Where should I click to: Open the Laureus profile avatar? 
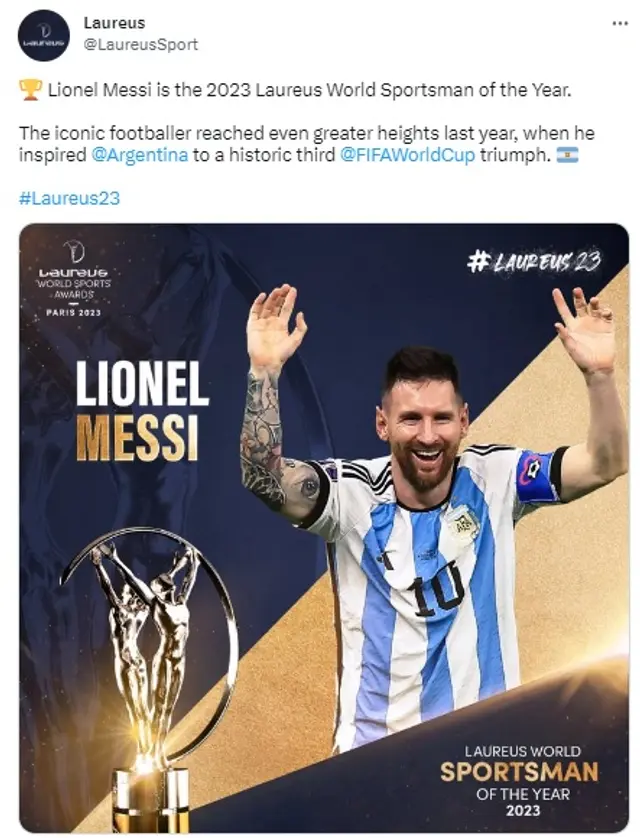[x=44, y=36]
